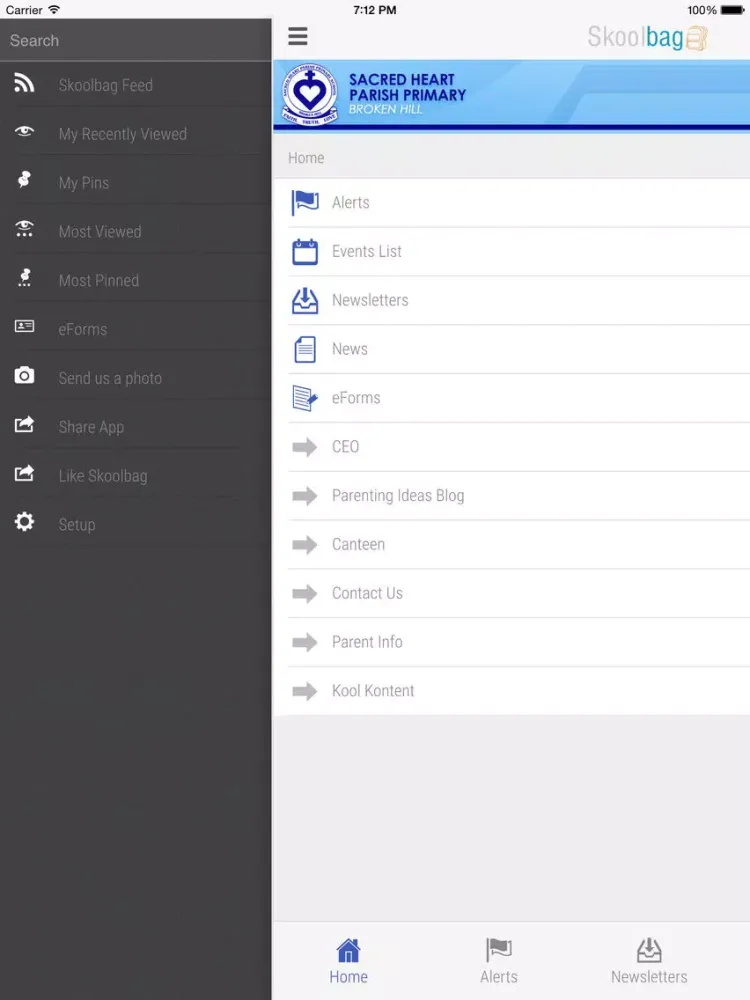
Task: Tap the Most Pinned pin icon
Action: (x=24, y=277)
